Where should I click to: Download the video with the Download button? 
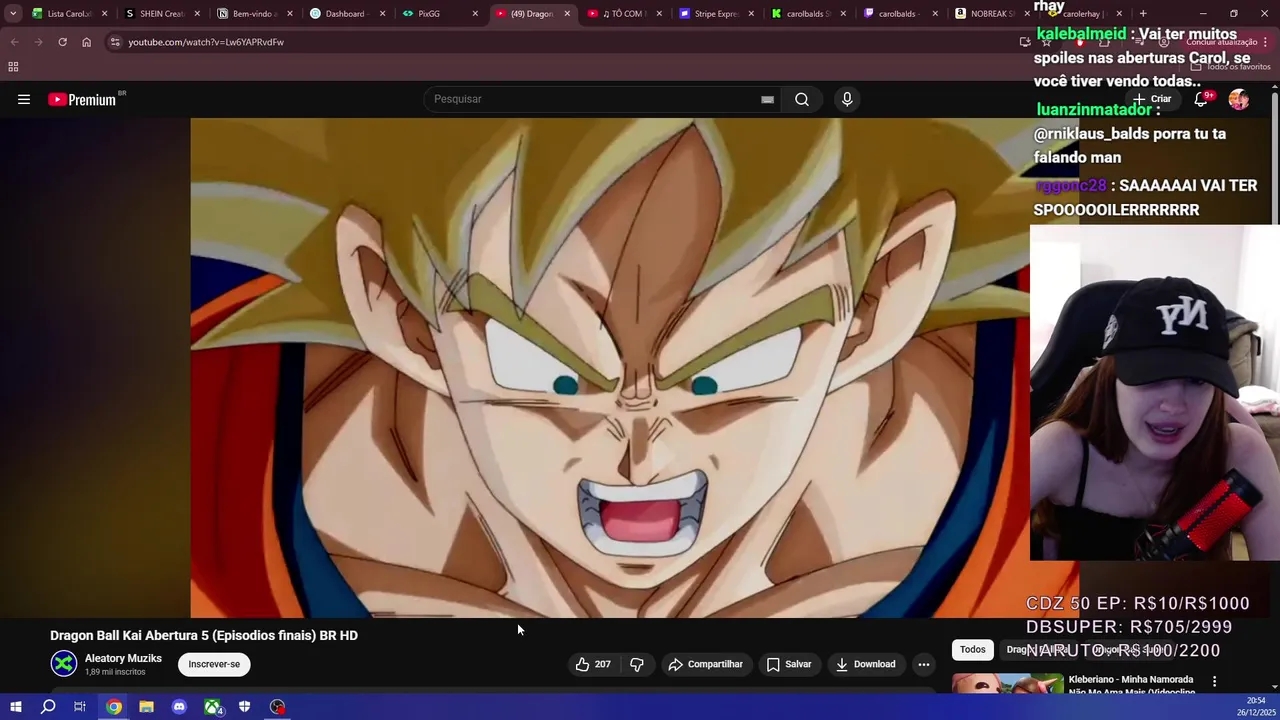pos(866,664)
